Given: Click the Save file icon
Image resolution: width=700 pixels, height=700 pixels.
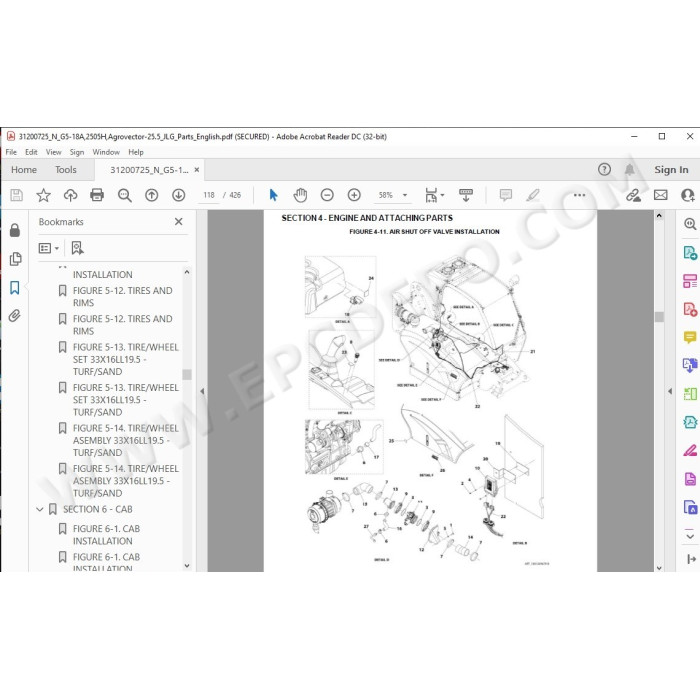Looking at the screenshot, I should point(17,195).
